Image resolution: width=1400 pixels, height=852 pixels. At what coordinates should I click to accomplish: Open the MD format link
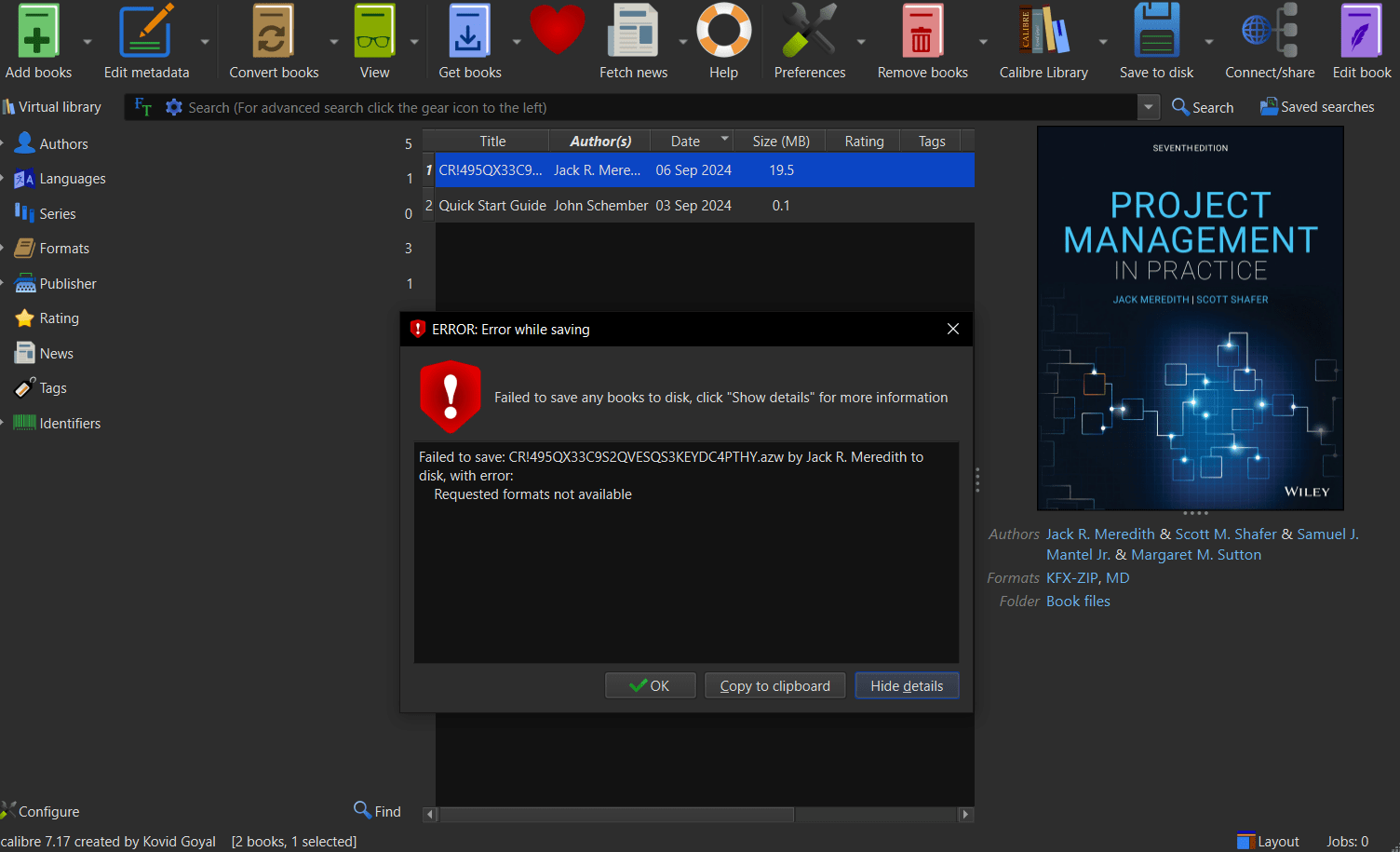pos(1118,577)
